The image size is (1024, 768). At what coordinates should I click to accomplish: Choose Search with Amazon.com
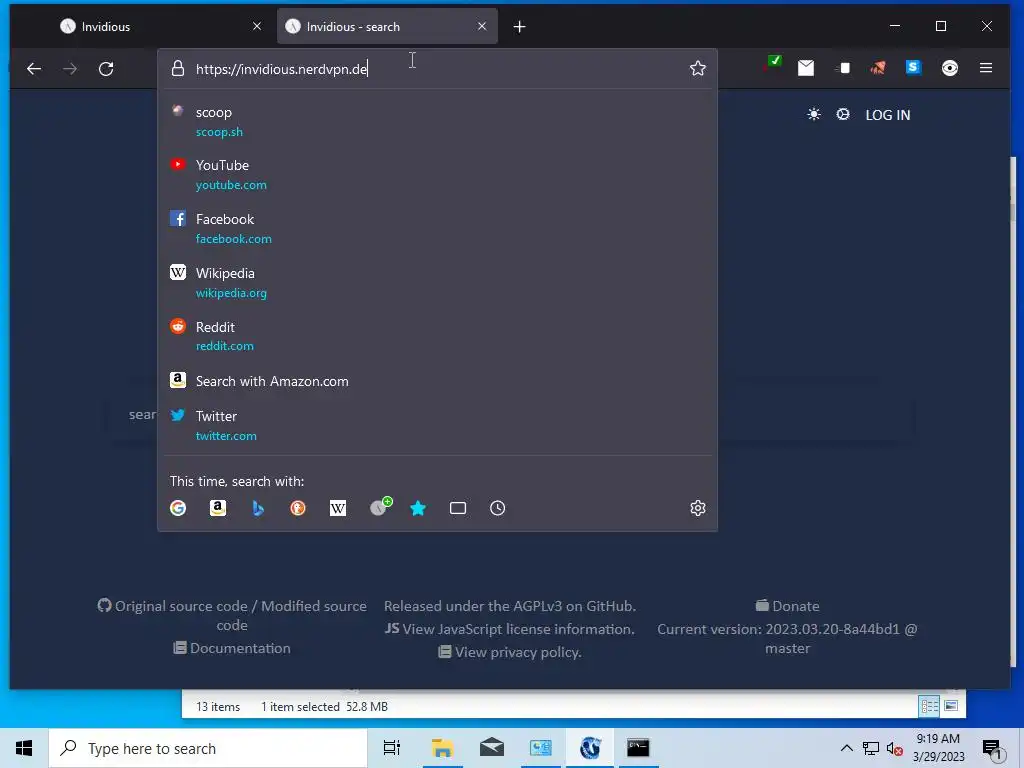pos(438,381)
